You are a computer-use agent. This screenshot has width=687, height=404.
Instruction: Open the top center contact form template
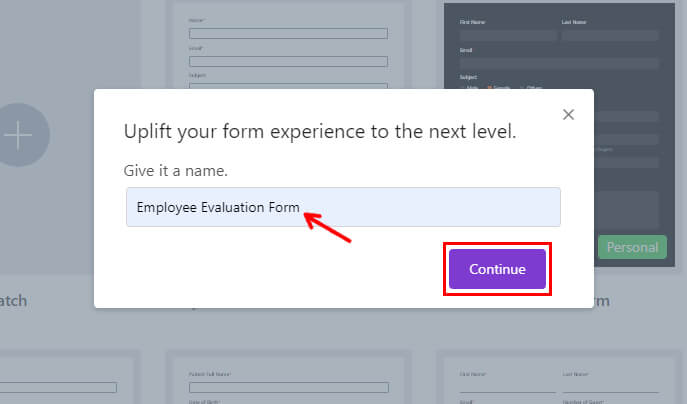288,44
